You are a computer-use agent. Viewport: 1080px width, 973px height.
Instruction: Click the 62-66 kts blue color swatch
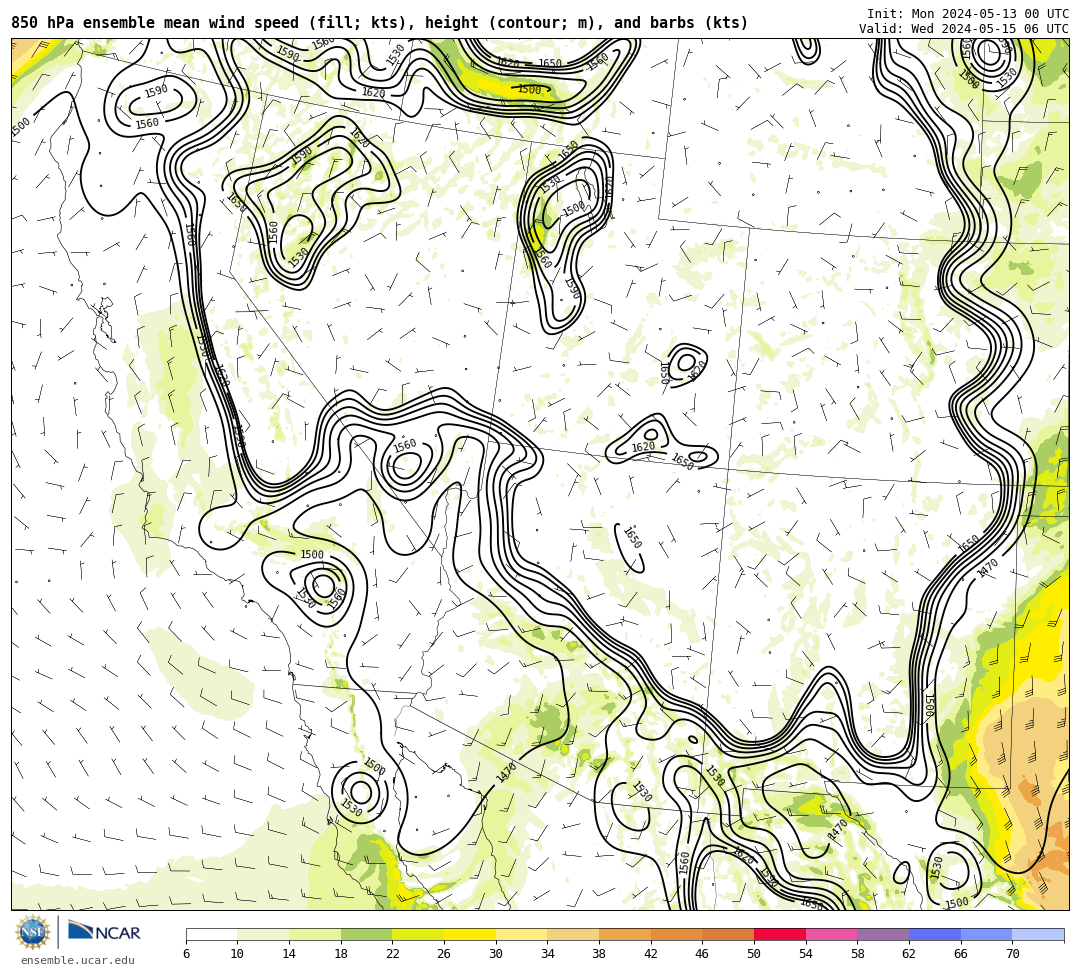(935, 934)
